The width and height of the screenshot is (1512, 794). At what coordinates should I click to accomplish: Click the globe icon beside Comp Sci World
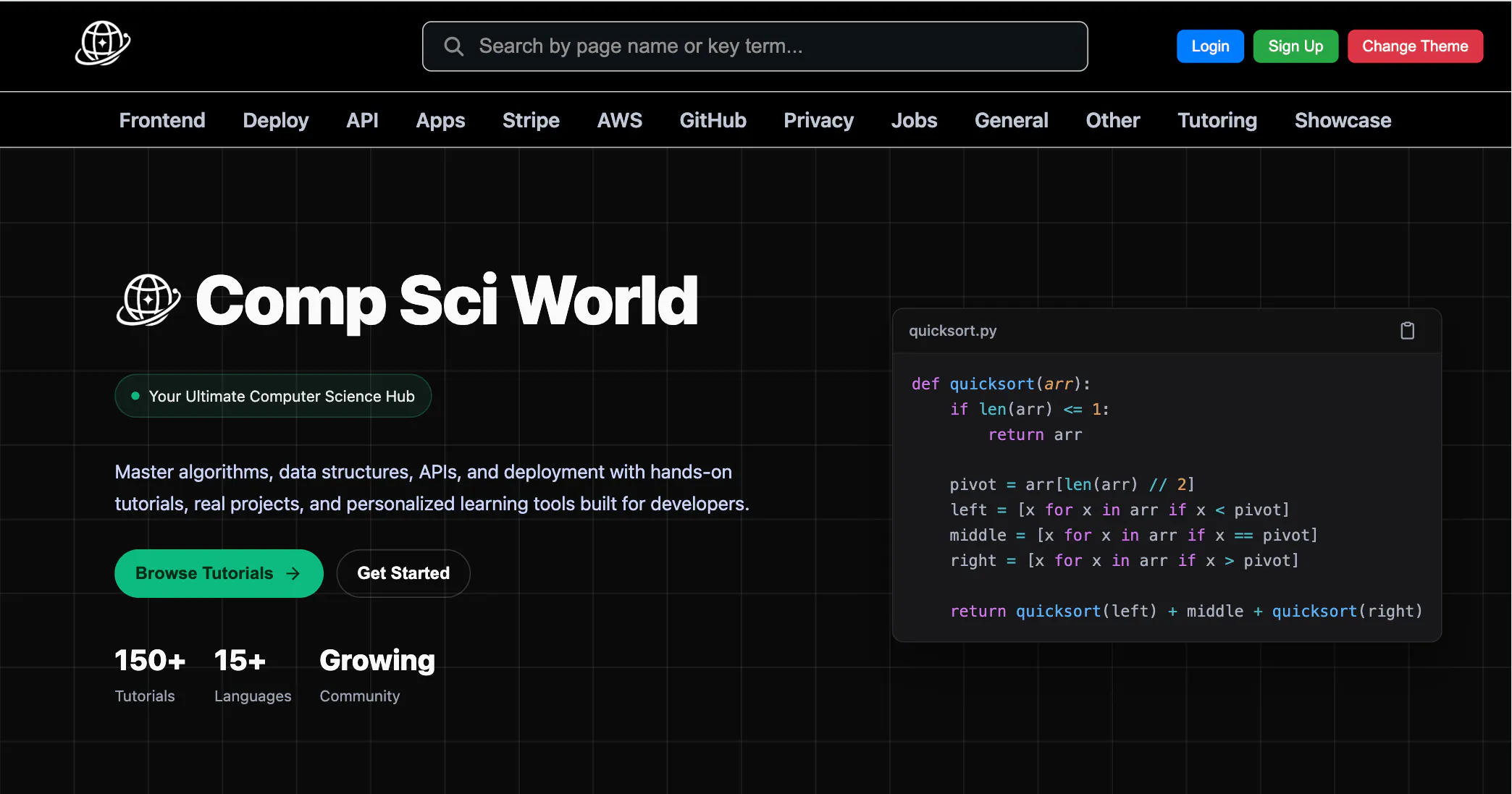(148, 300)
